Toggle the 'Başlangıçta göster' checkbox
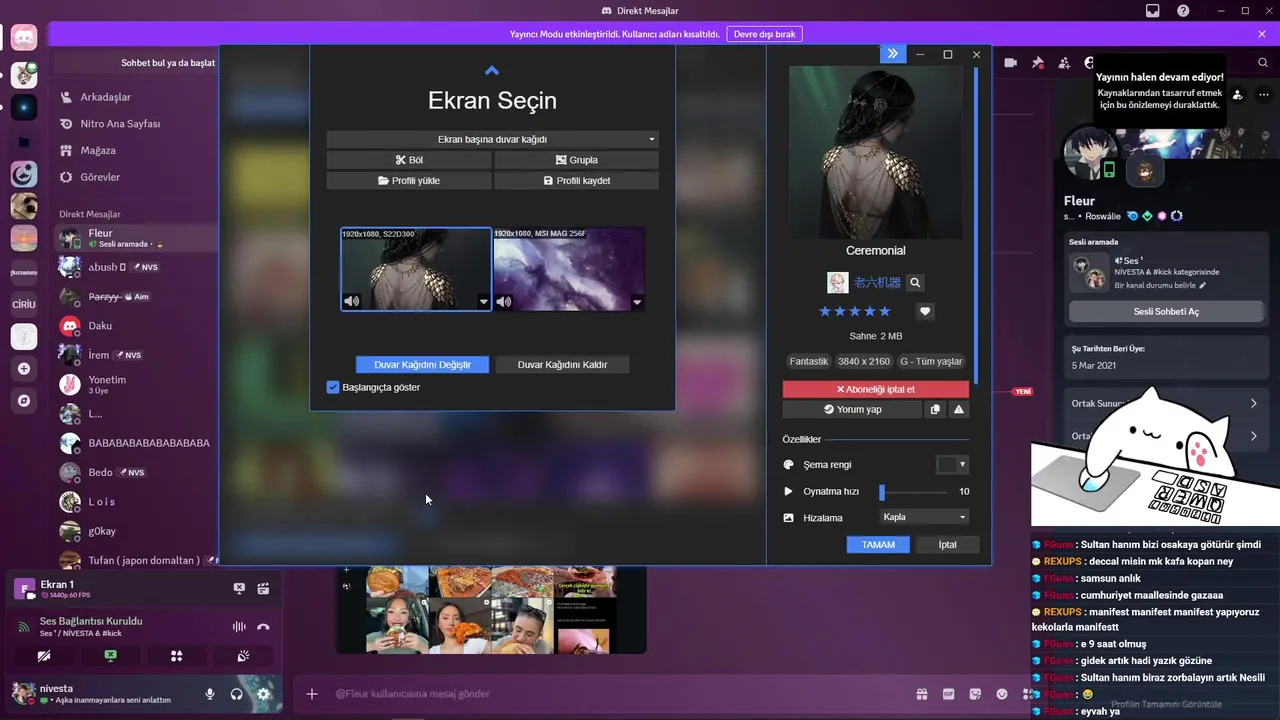This screenshot has width=1280, height=720. click(333, 387)
